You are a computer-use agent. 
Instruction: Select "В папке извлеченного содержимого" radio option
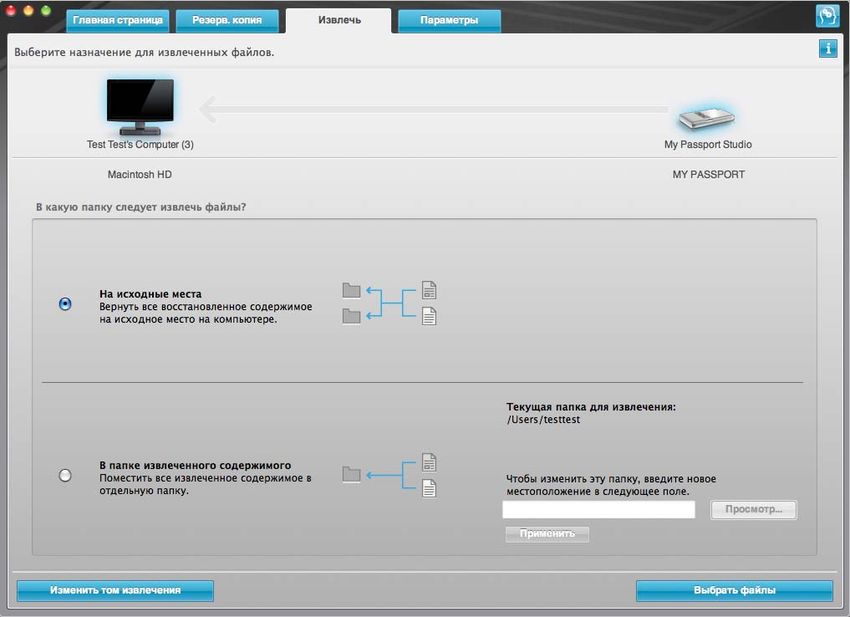(x=66, y=476)
